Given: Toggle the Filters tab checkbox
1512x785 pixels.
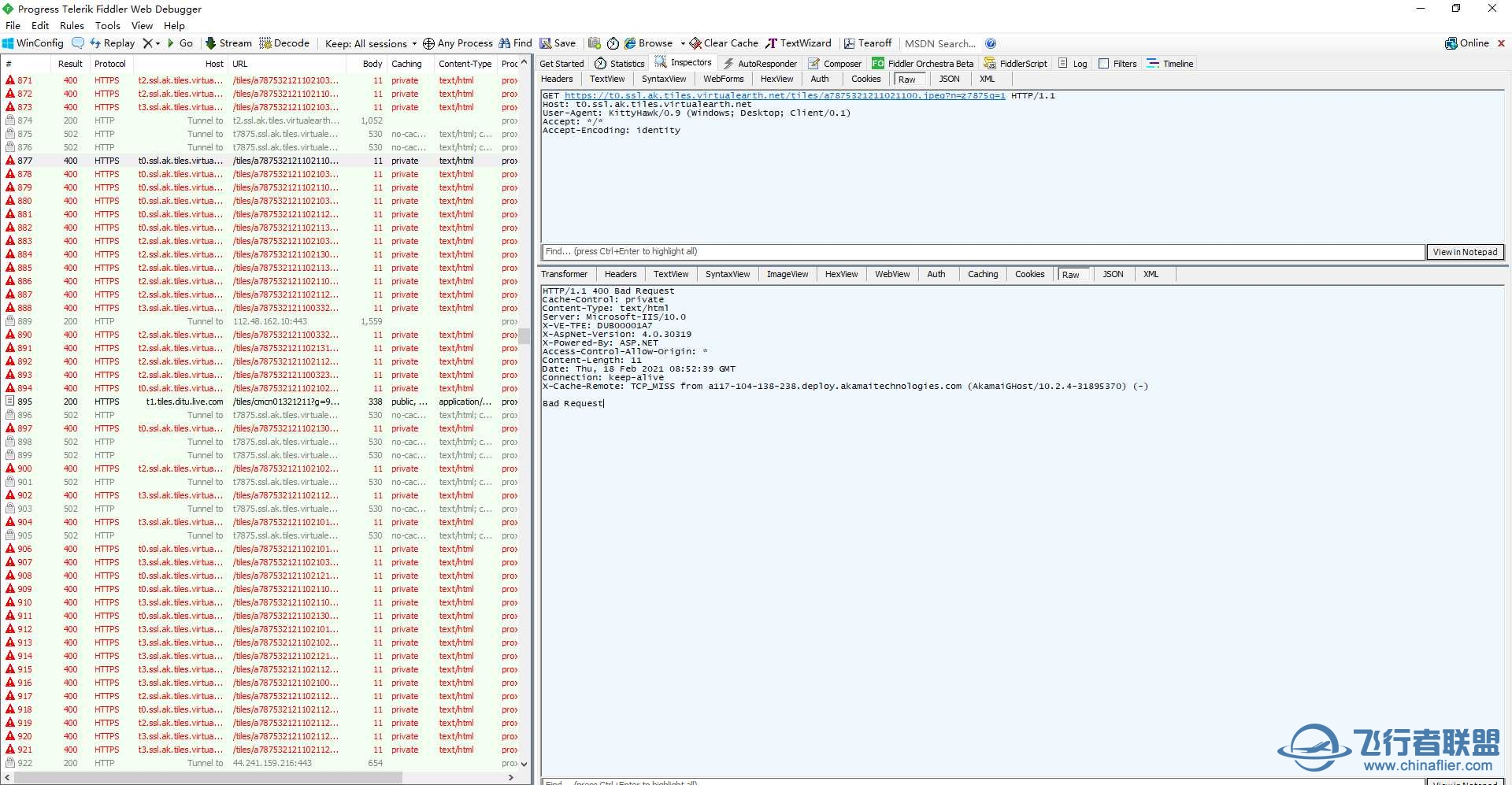Looking at the screenshot, I should (x=1104, y=64).
